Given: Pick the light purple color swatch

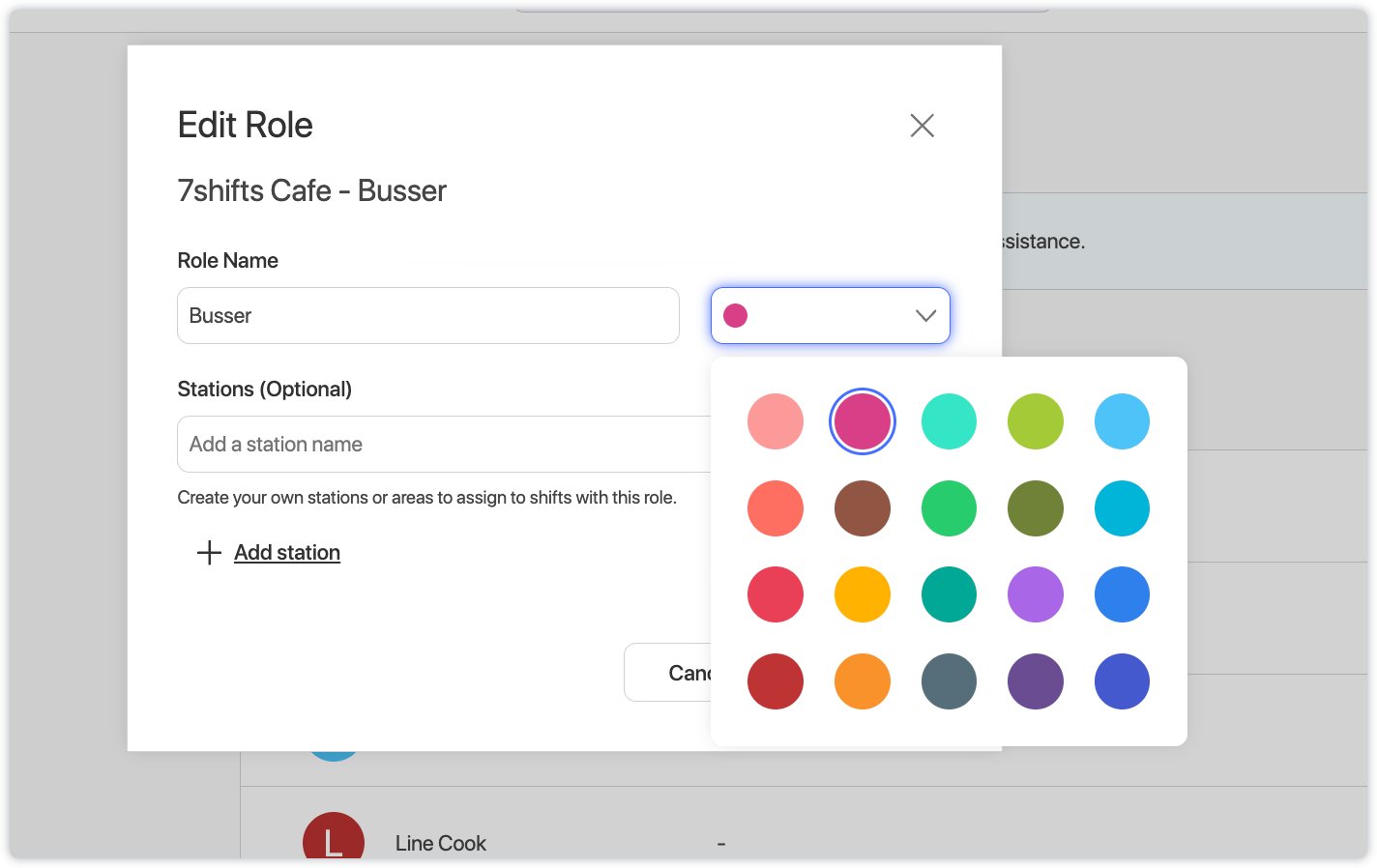Looking at the screenshot, I should click(x=1035, y=594).
